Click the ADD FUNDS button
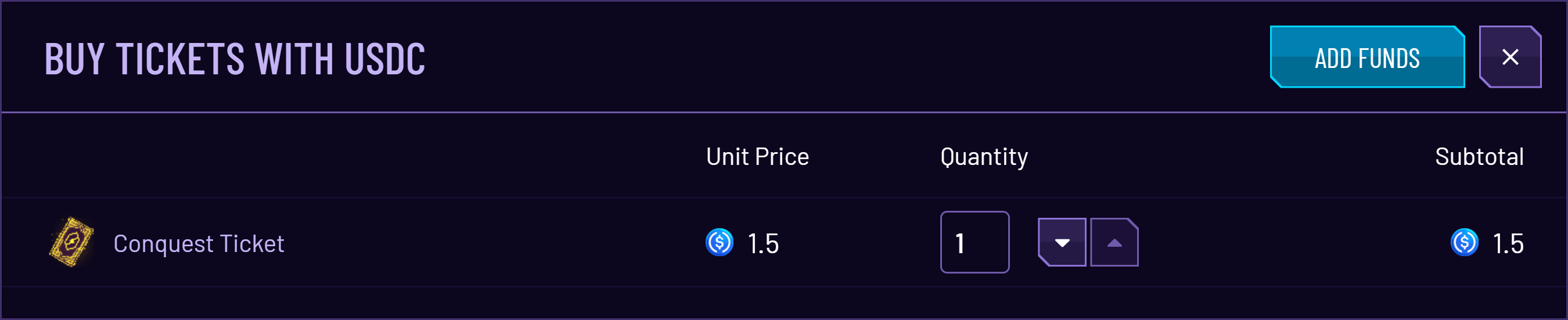This screenshot has height=320, width=1568. 1367,57
